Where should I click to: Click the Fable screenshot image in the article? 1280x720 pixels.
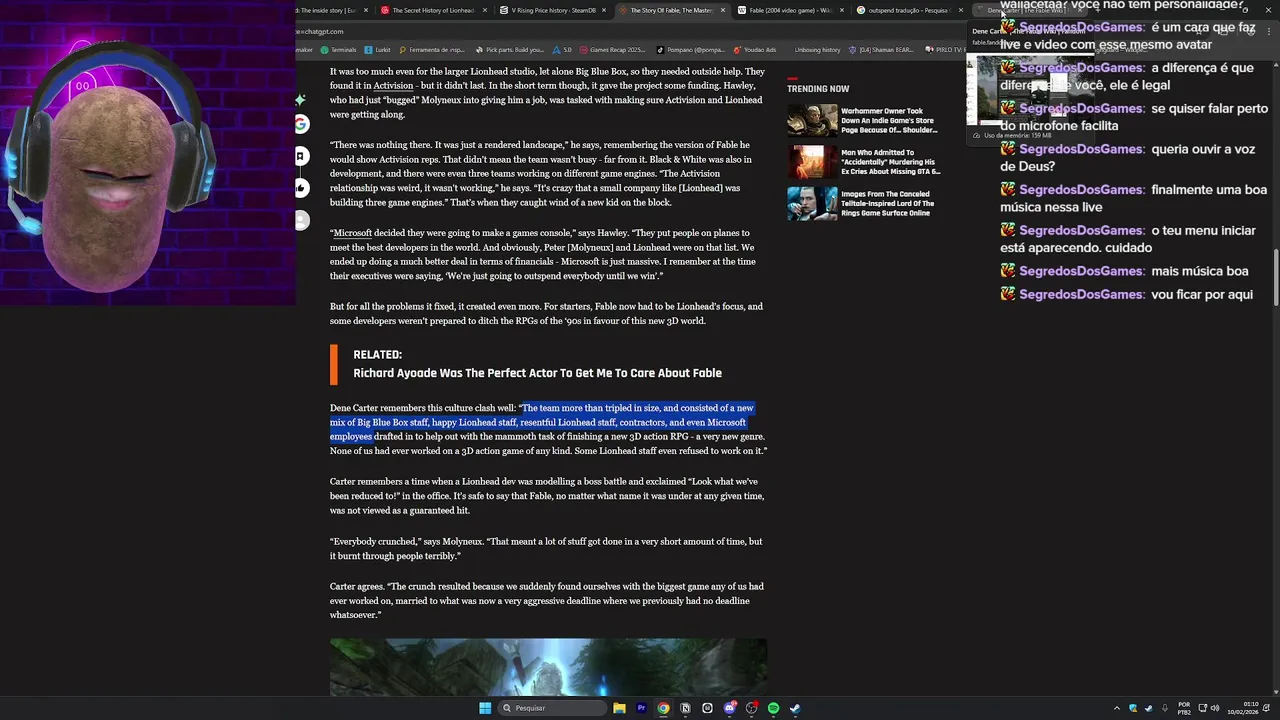coord(548,667)
